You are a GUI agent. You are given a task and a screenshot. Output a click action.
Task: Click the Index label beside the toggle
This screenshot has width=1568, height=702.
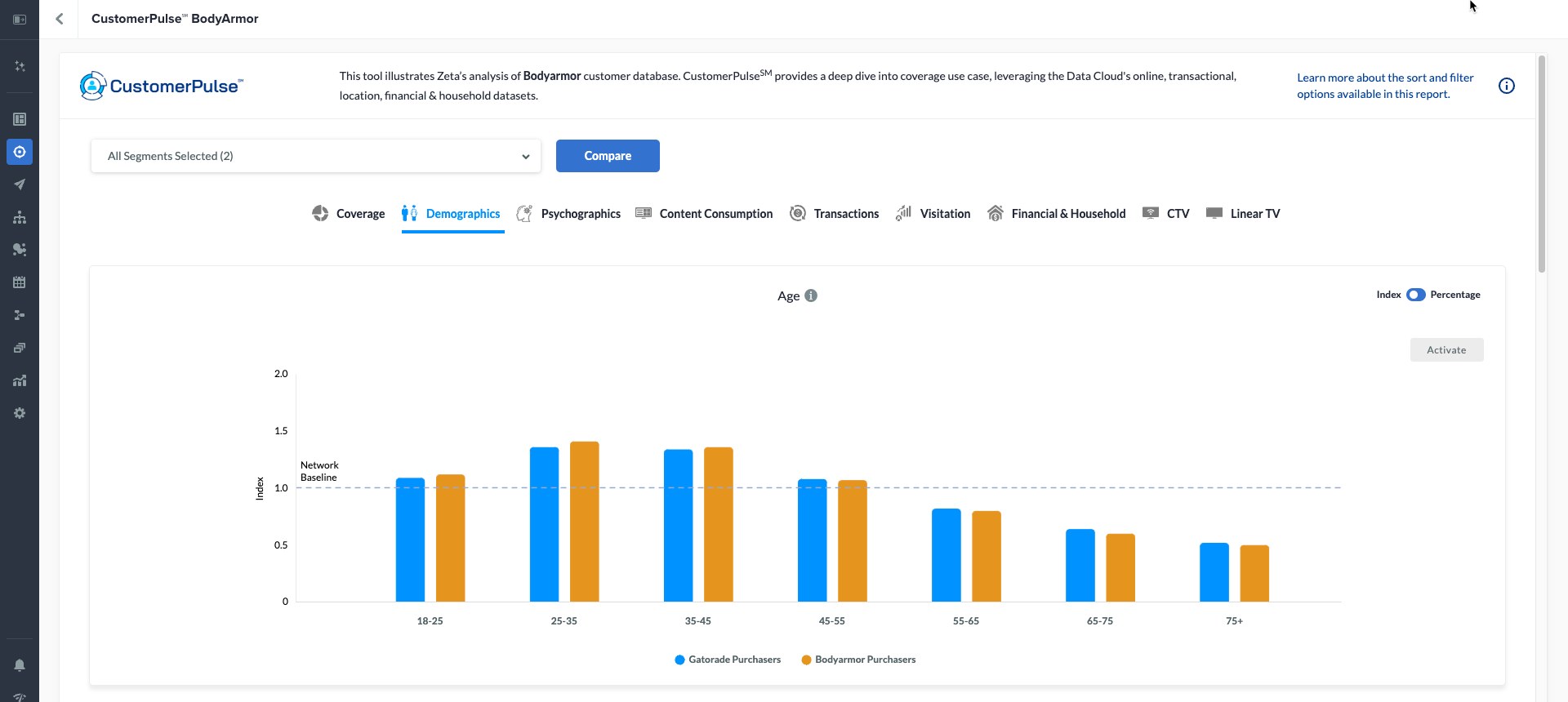[1388, 295]
